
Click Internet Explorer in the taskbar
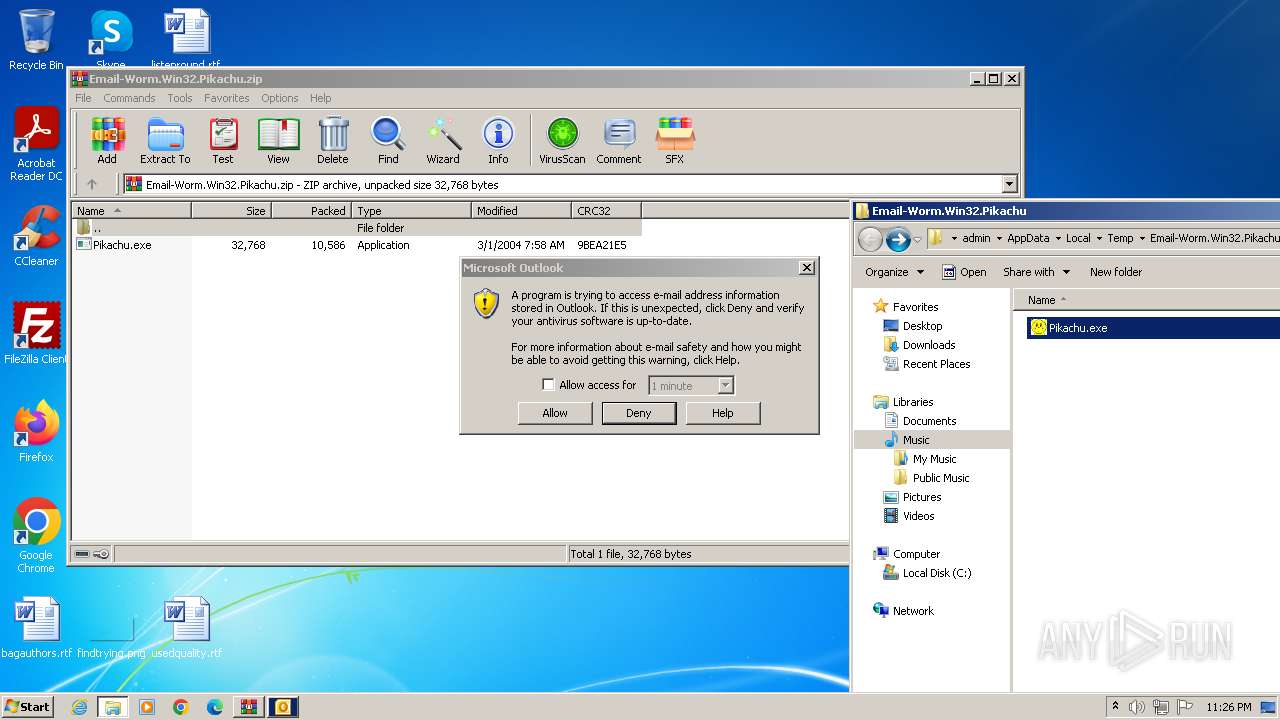pyautogui.click(x=79, y=707)
